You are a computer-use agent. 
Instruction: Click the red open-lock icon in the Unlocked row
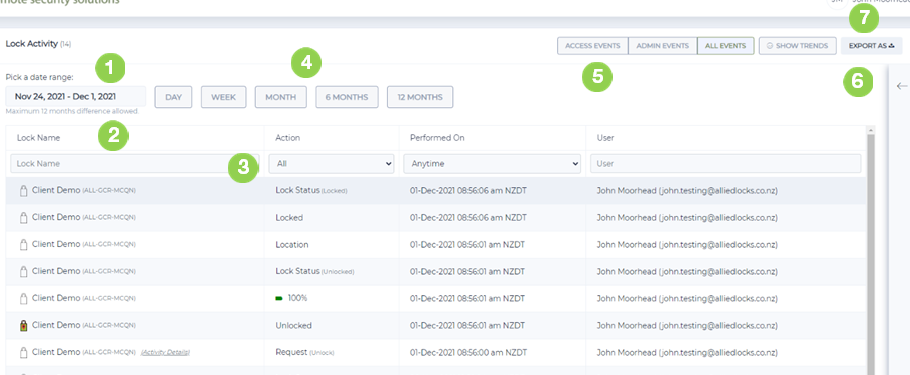(x=24, y=326)
